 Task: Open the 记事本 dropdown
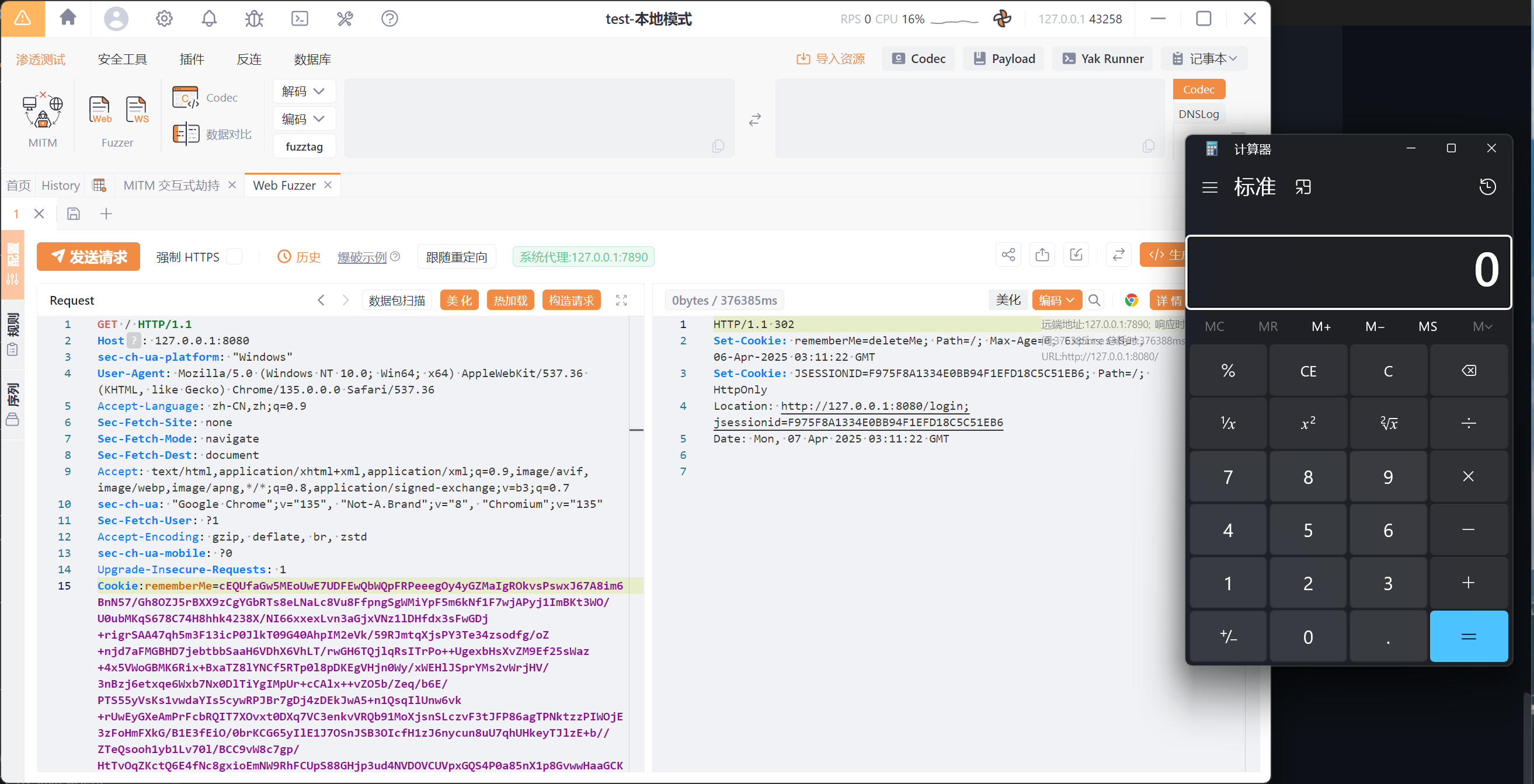[1204, 58]
